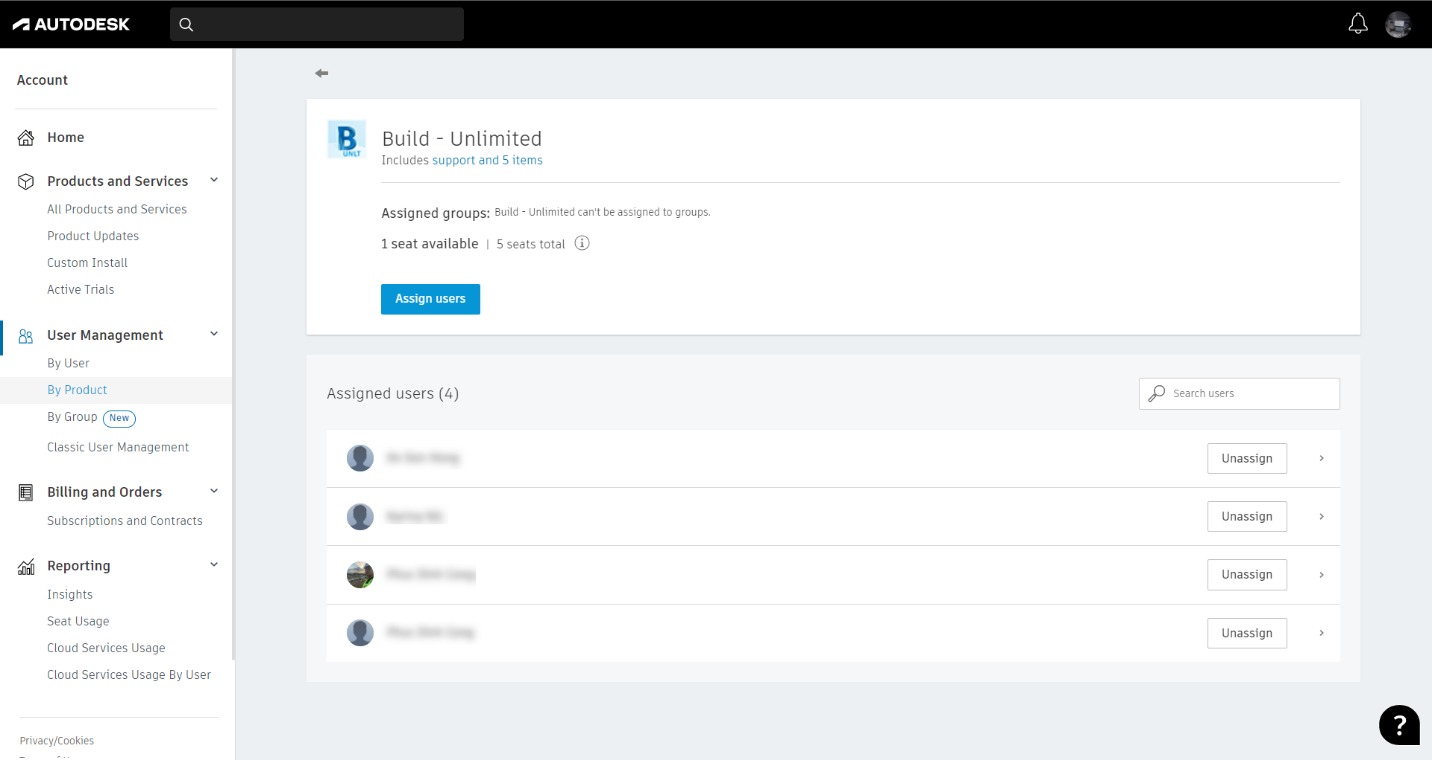The height and width of the screenshot is (760, 1432).
Task: Open Custom Install in the sidebar
Action: (x=87, y=263)
